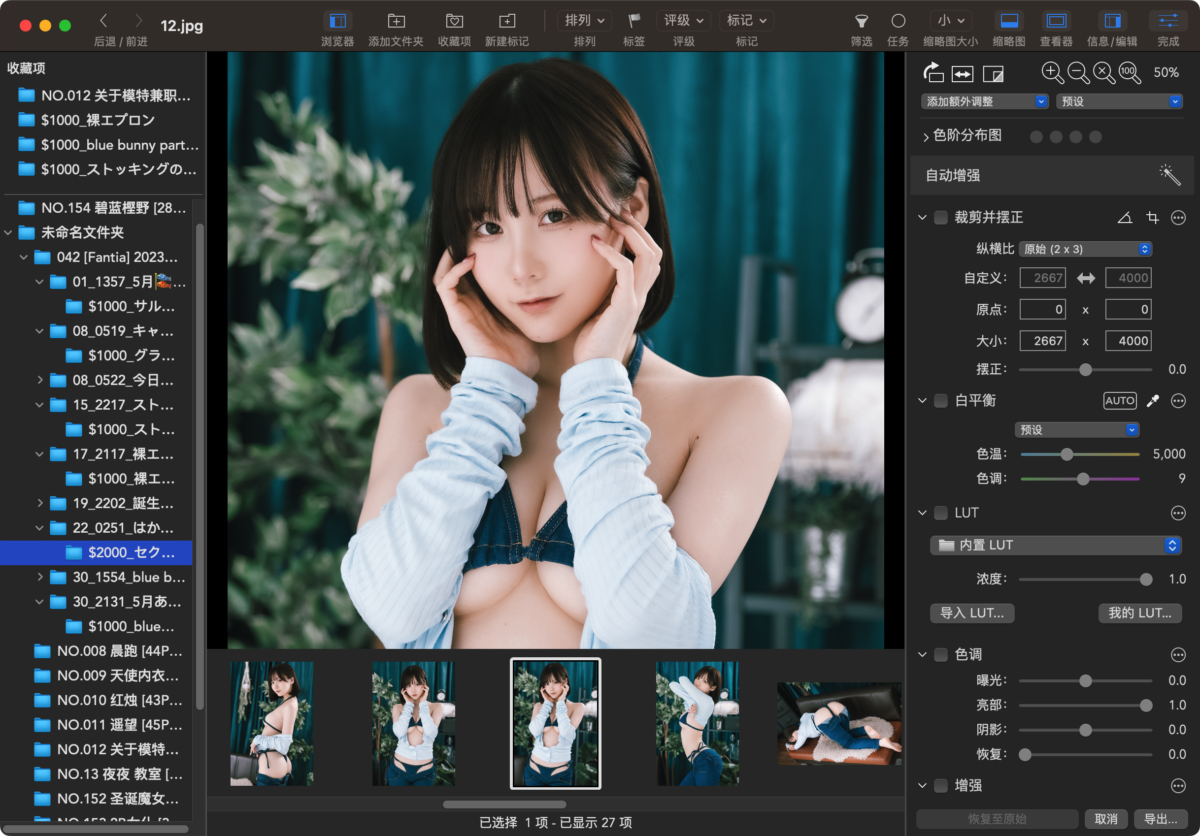Image resolution: width=1200 pixels, height=836 pixels.
Task: Open the 内置 LUT dropdown
Action: [1056, 545]
